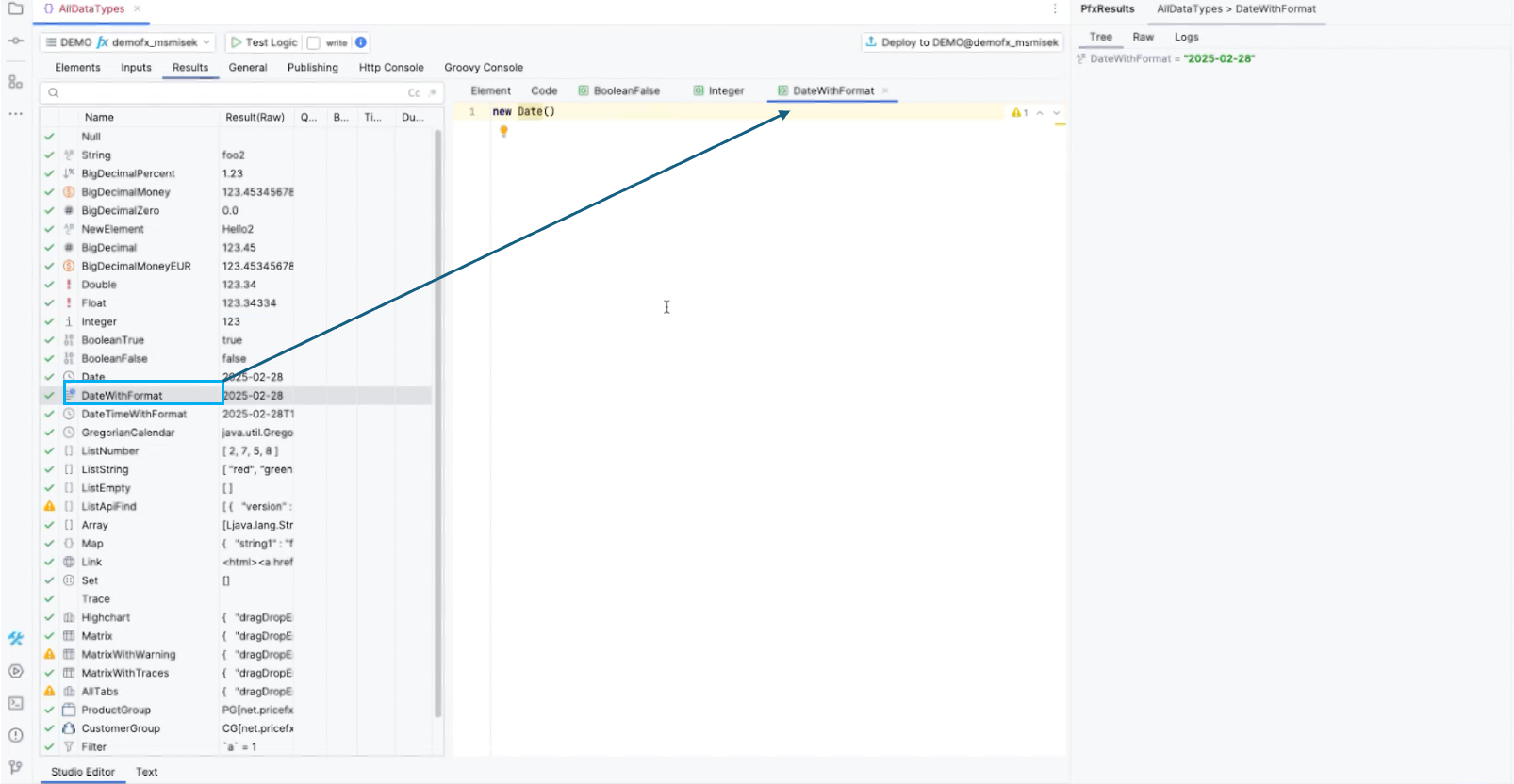Jump to next highlighted warning with down chevron
This screenshot has height=784, width=1514.
(1057, 113)
